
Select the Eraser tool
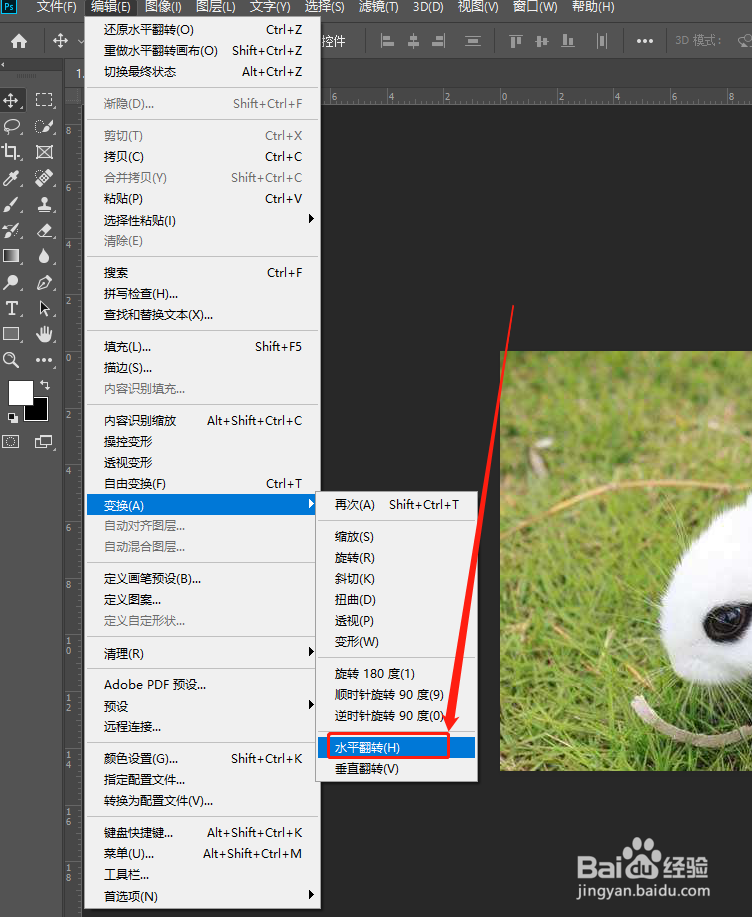(x=44, y=230)
